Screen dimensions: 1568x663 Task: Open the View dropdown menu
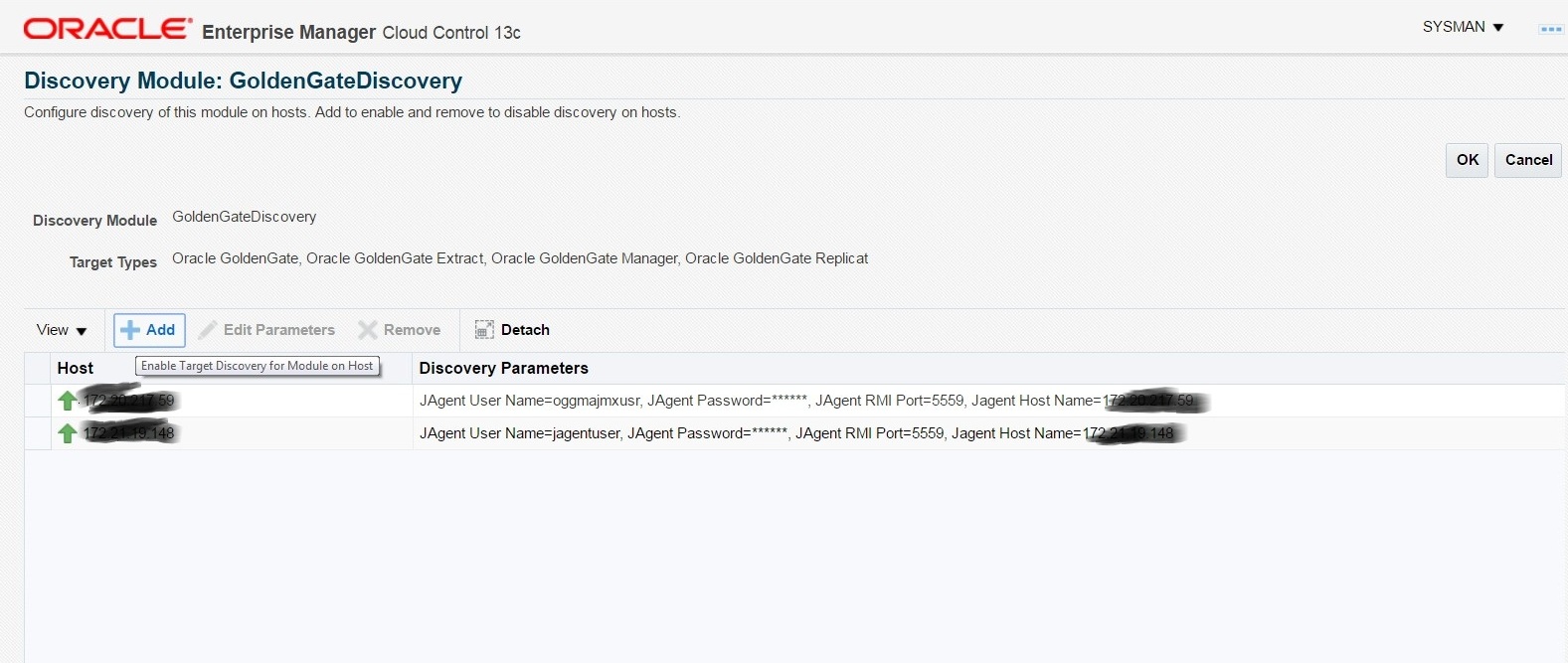(62, 330)
